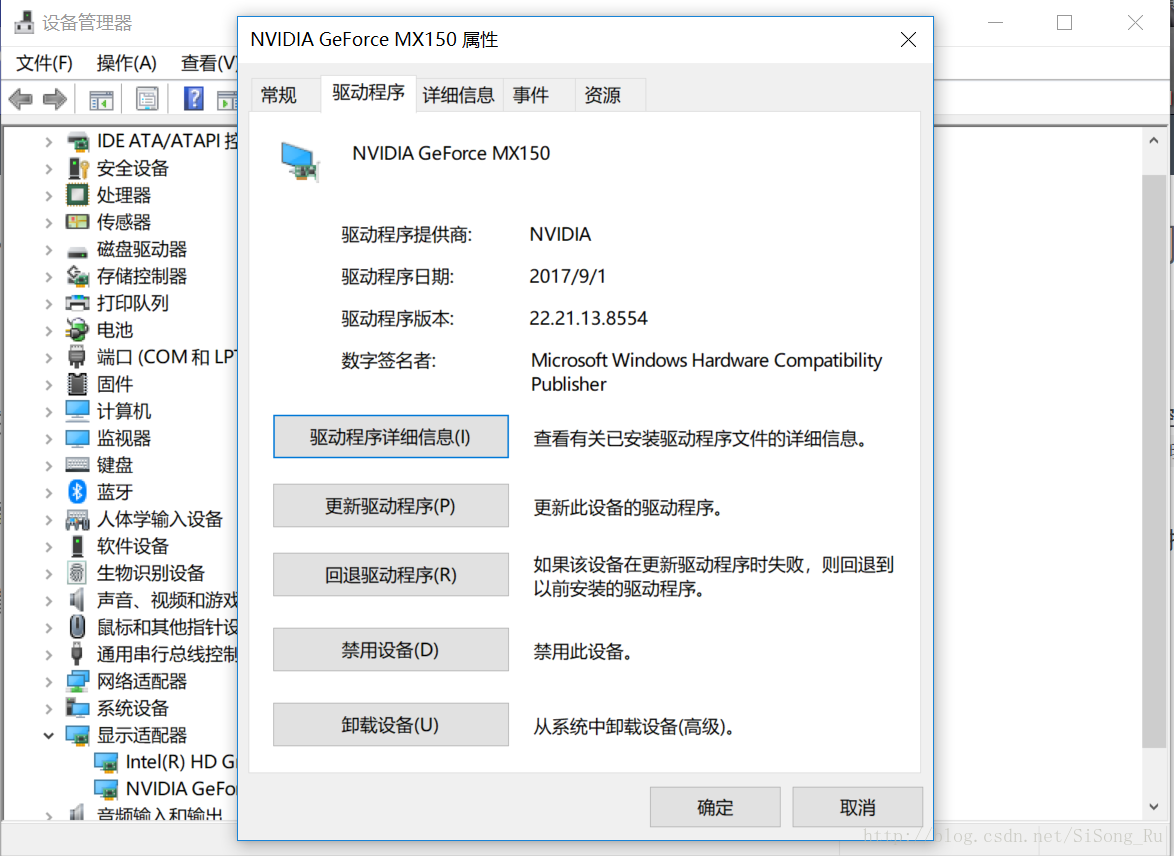Select the 存储控制器 icon
Image resolution: width=1174 pixels, height=856 pixels.
click(x=77, y=276)
